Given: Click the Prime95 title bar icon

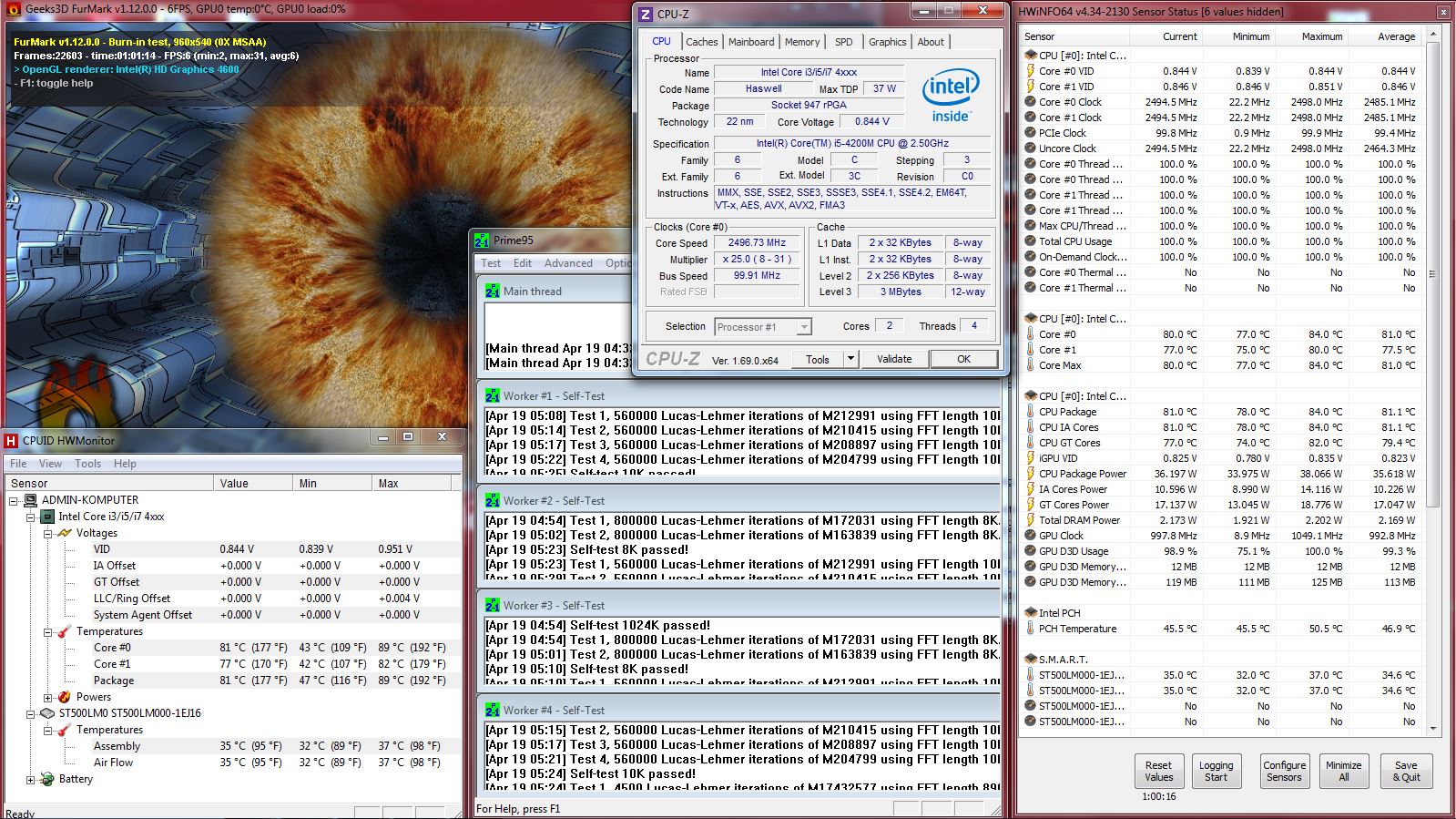Looking at the screenshot, I should pos(483,241).
